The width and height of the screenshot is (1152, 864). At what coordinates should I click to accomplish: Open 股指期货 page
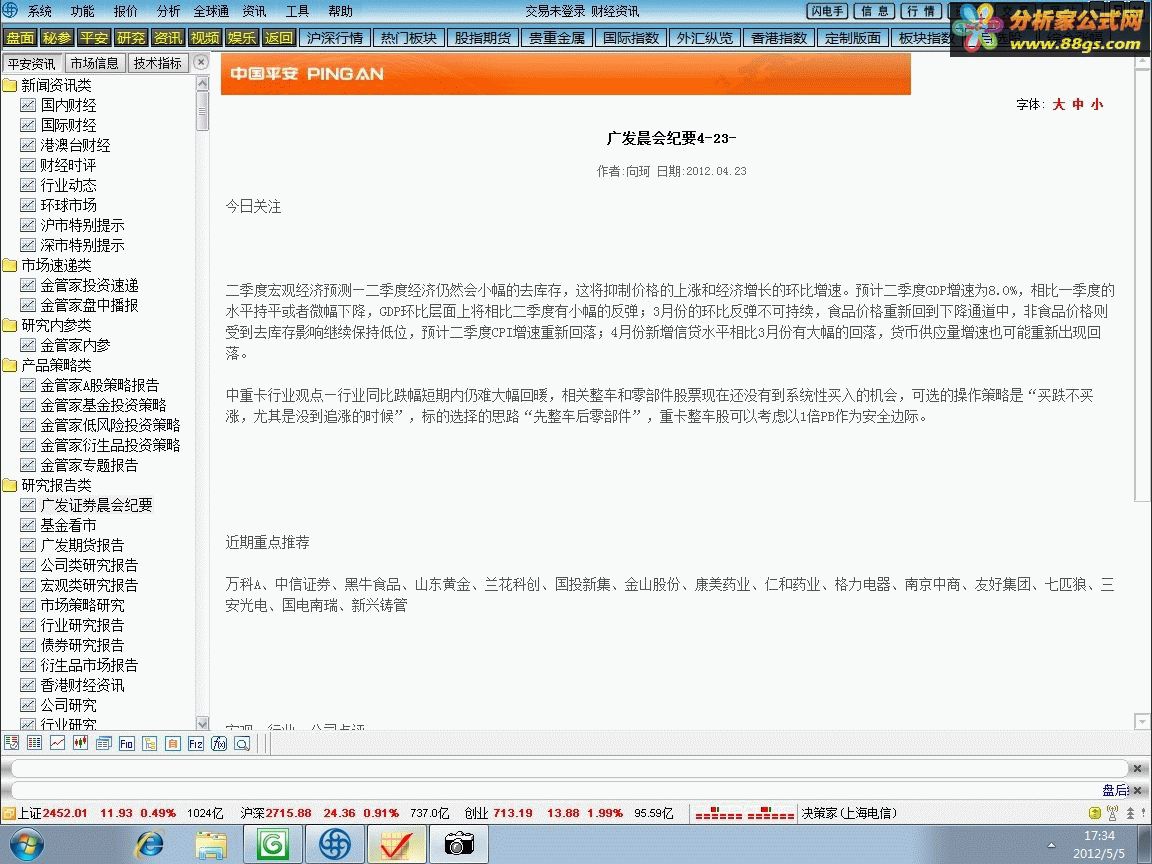click(483, 37)
